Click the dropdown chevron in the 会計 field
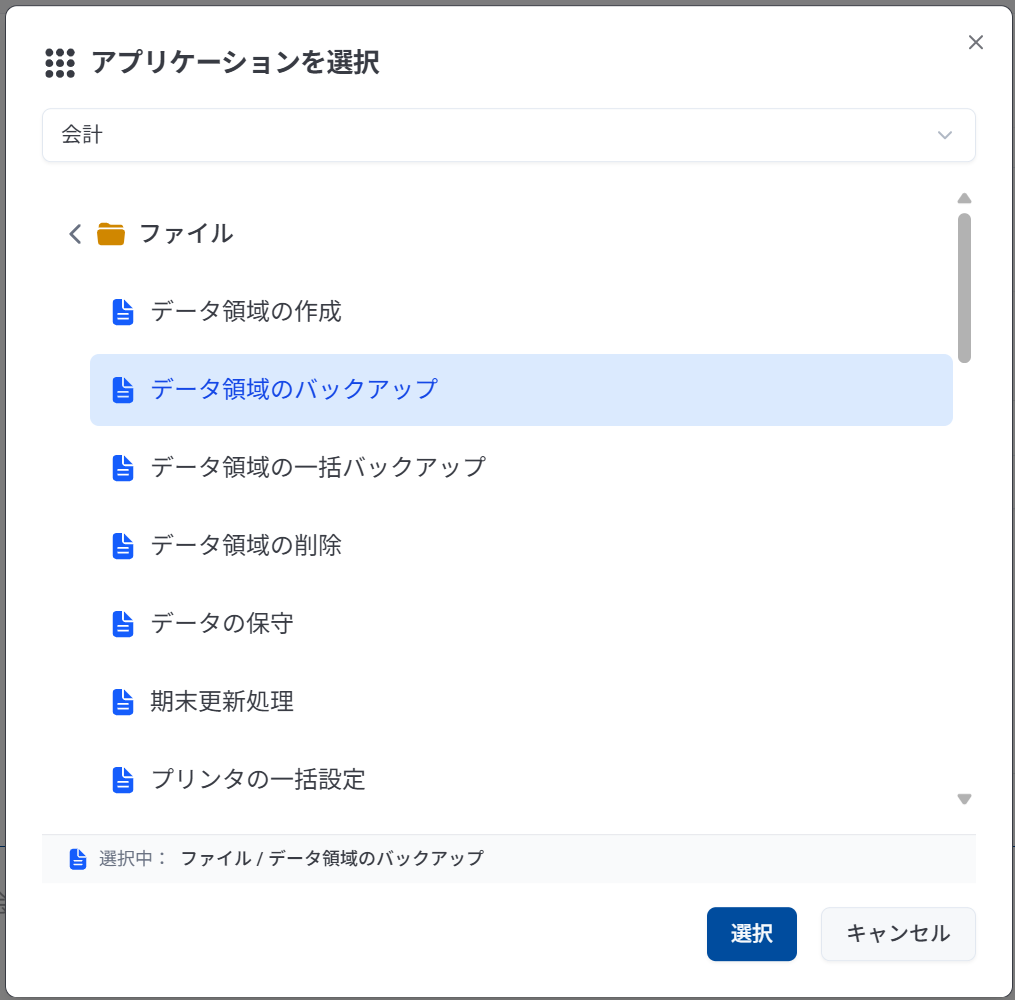This screenshot has height=1000, width=1015. click(944, 135)
